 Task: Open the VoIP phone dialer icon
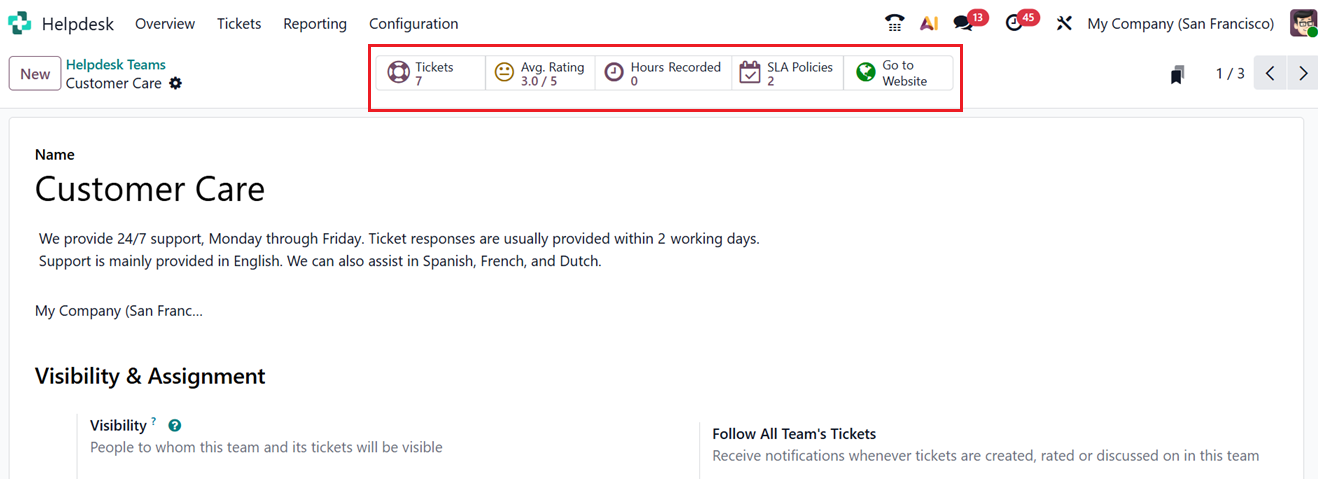(895, 23)
